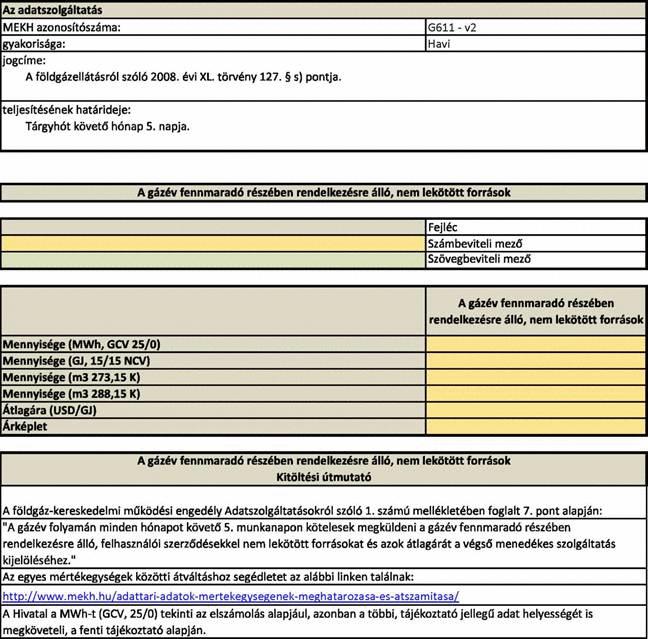Select the yellow Számbeviteli legend color cell
The width and height of the screenshot is (648, 639).
click(x=213, y=243)
